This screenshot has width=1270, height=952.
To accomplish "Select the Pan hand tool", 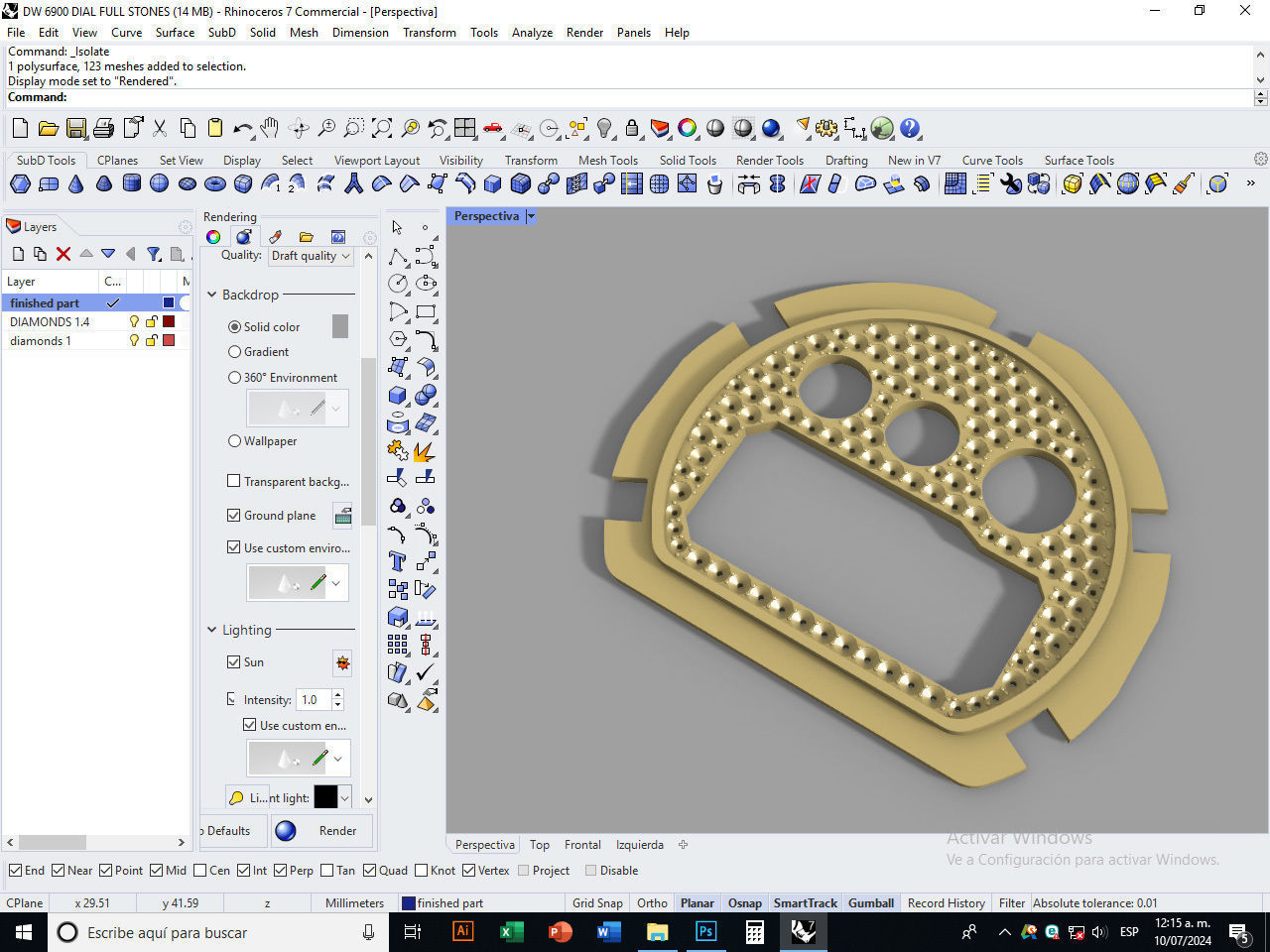I will [270, 128].
